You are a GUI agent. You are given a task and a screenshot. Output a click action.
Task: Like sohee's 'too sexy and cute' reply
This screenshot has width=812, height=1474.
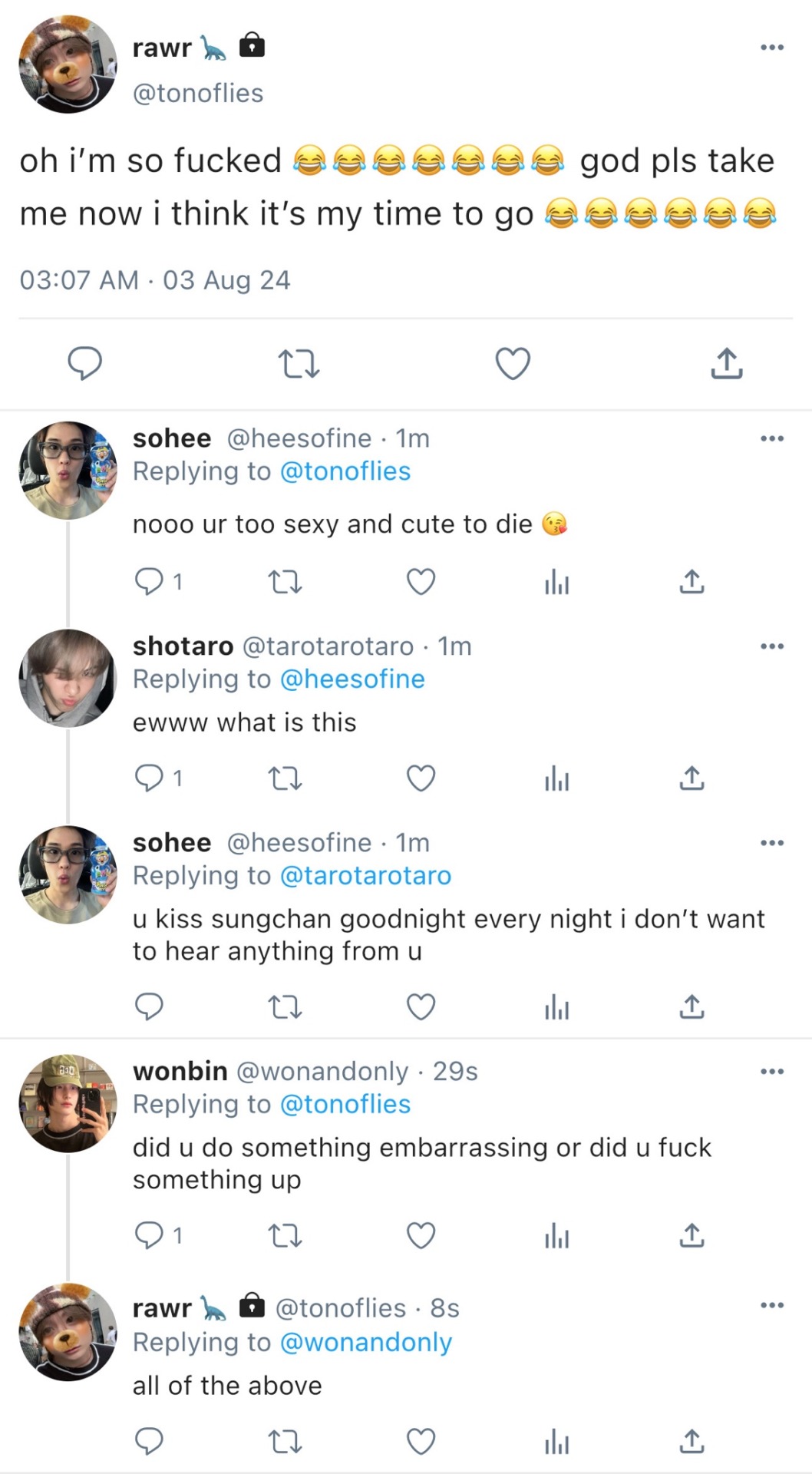pyautogui.click(x=421, y=582)
